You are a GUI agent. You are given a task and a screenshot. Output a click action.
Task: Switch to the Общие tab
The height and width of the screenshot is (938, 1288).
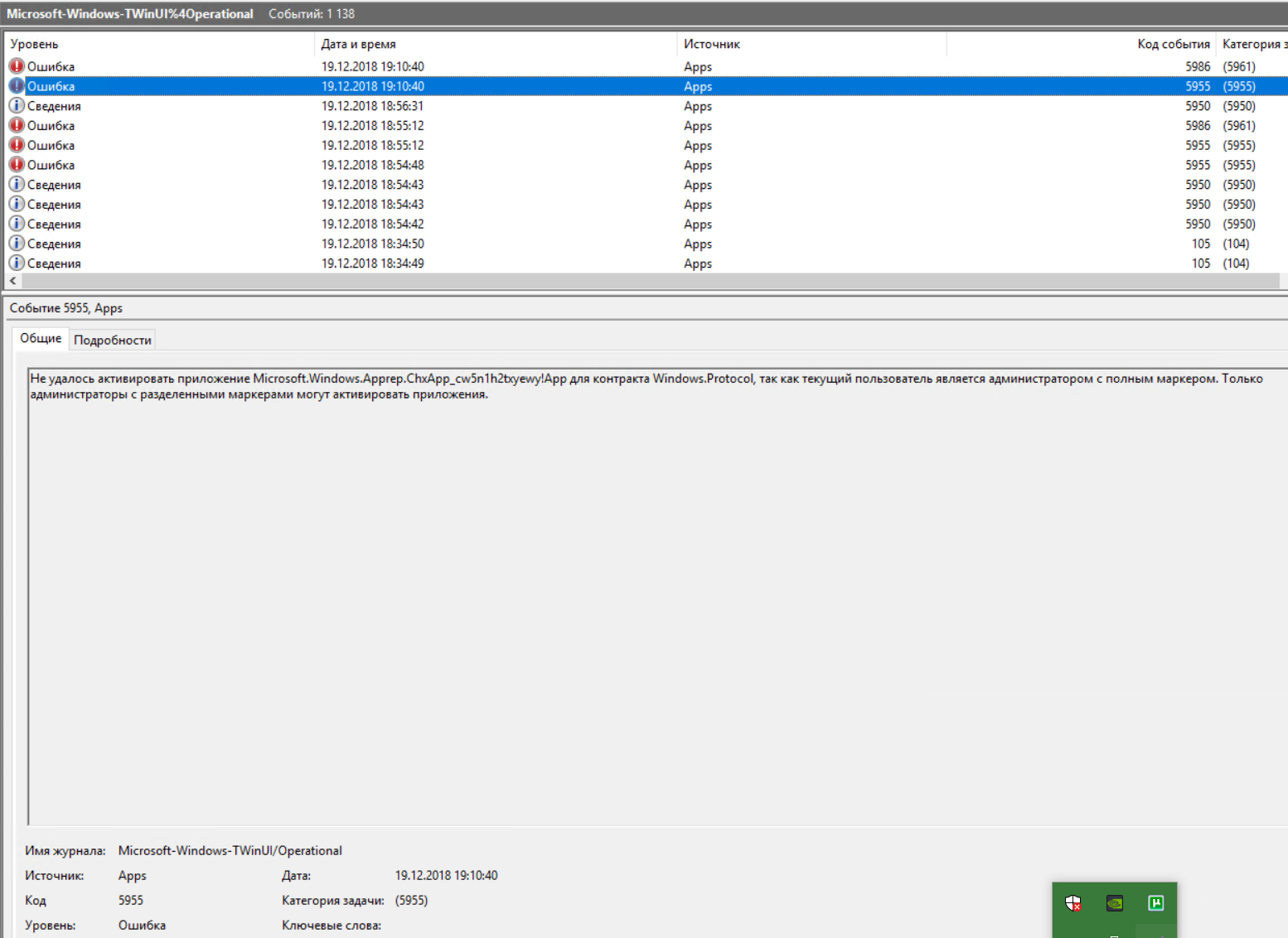point(41,338)
